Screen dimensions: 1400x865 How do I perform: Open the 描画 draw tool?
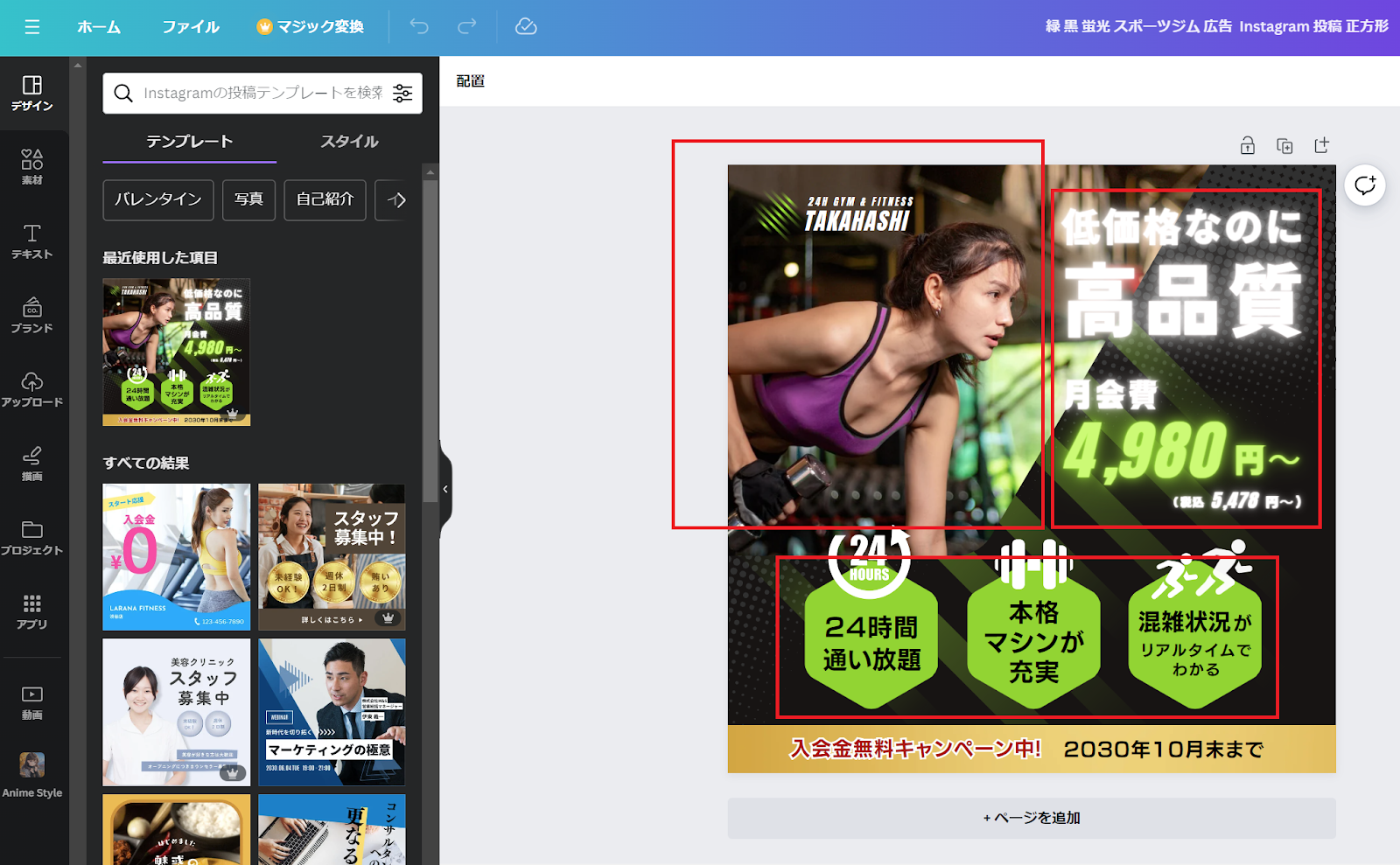(x=32, y=464)
